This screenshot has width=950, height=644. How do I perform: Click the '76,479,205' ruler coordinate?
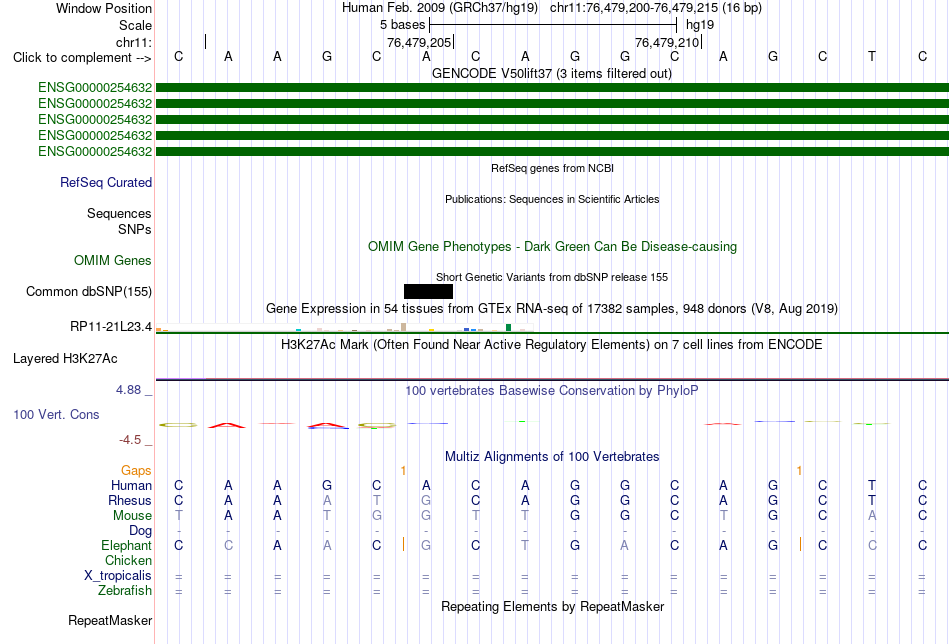tap(419, 42)
